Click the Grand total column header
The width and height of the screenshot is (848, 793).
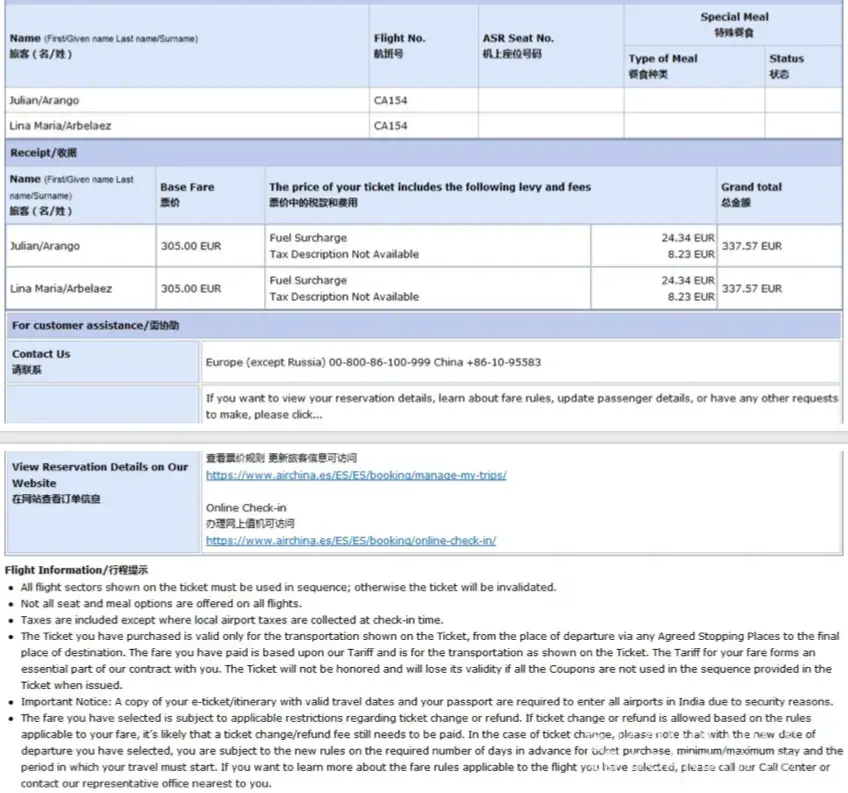click(x=751, y=187)
